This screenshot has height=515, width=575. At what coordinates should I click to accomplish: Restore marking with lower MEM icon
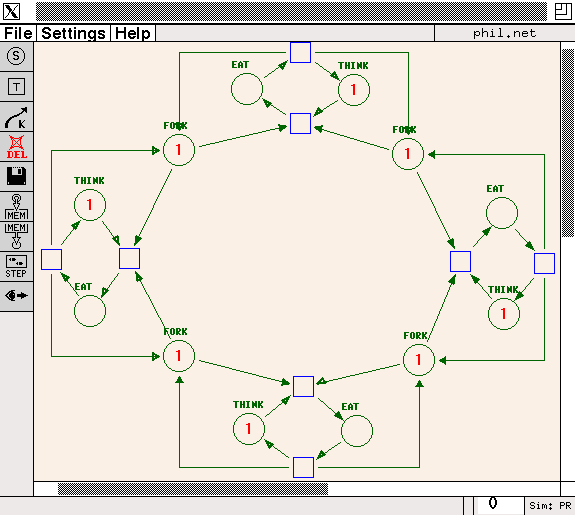coord(16,236)
